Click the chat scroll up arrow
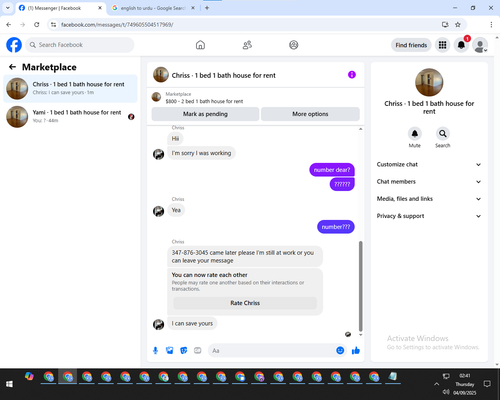 360,129
